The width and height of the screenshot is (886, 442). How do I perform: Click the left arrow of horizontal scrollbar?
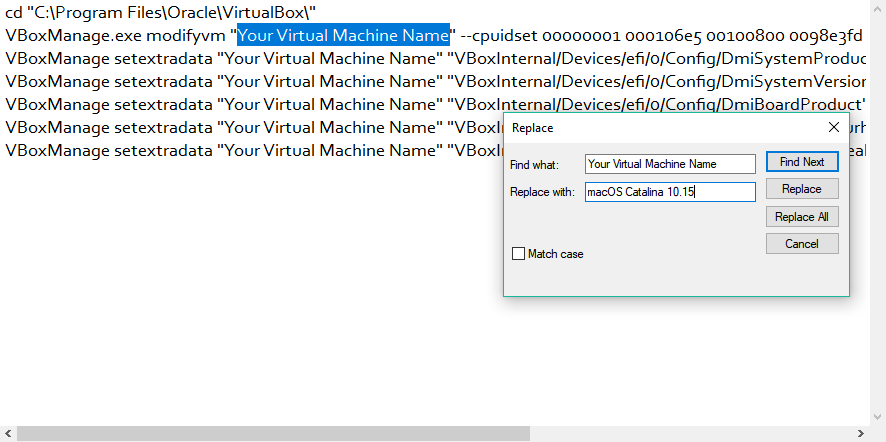(x=8, y=434)
